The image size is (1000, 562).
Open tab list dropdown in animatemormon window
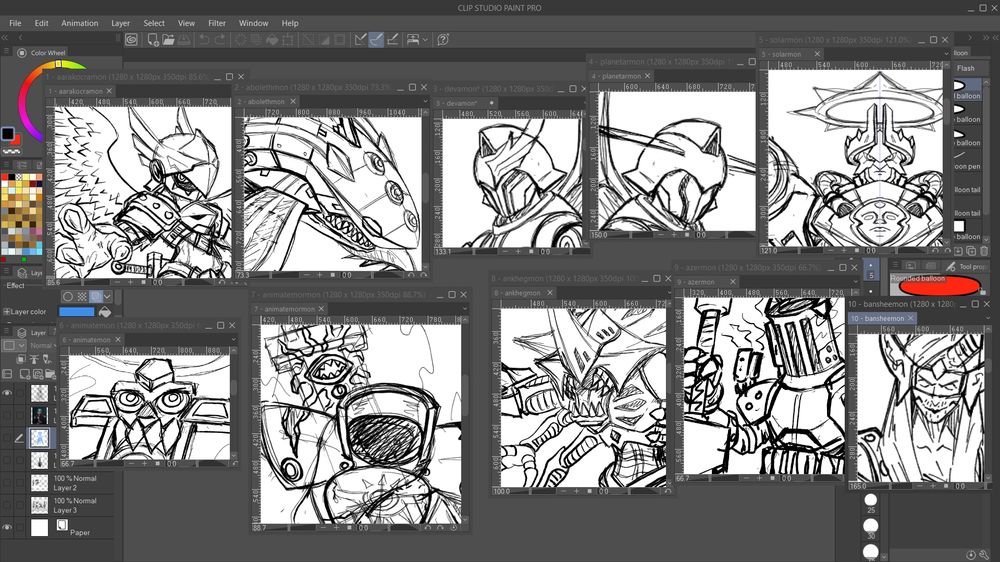[x=465, y=309]
